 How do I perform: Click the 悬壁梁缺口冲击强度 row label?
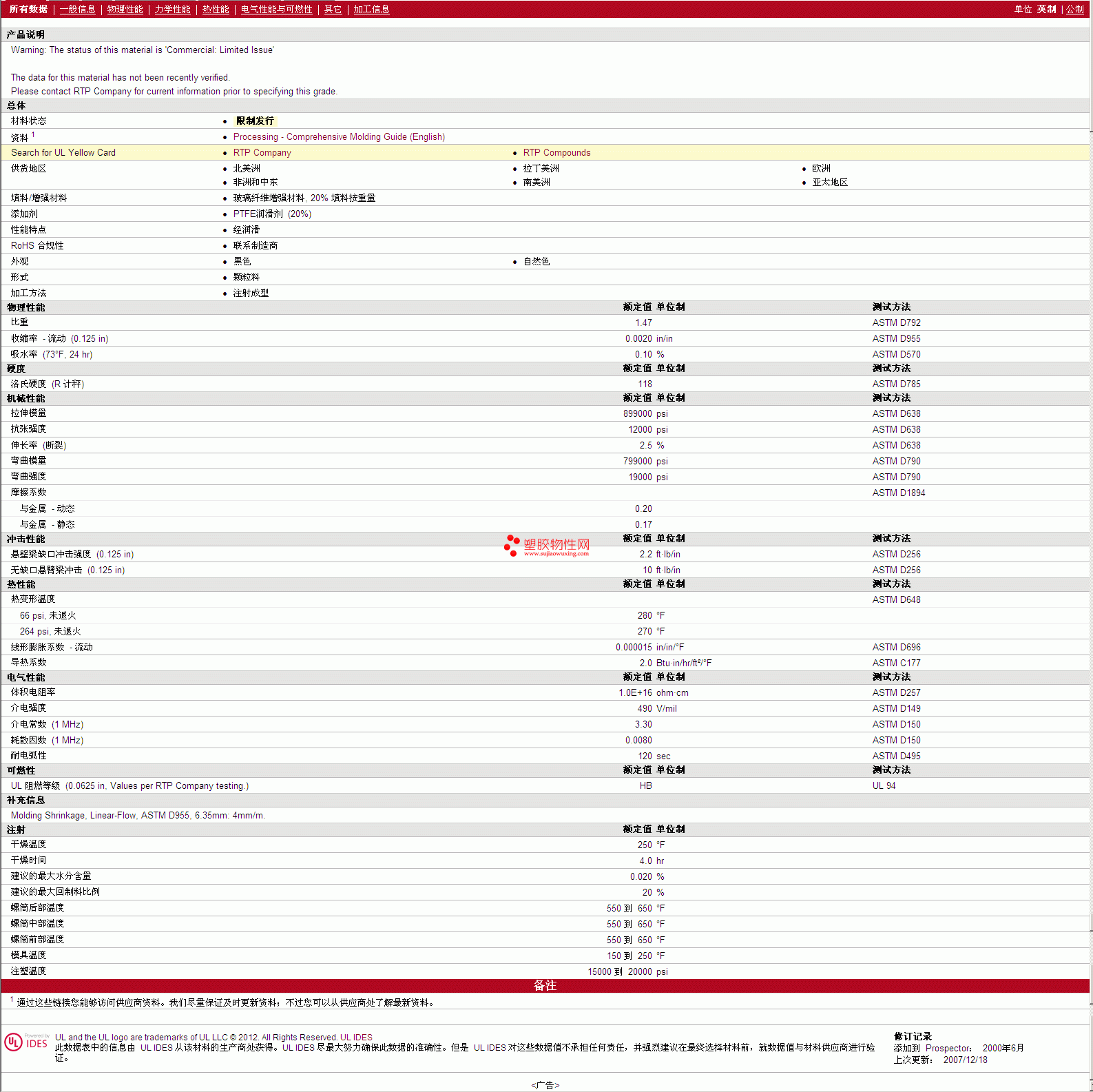[72, 554]
